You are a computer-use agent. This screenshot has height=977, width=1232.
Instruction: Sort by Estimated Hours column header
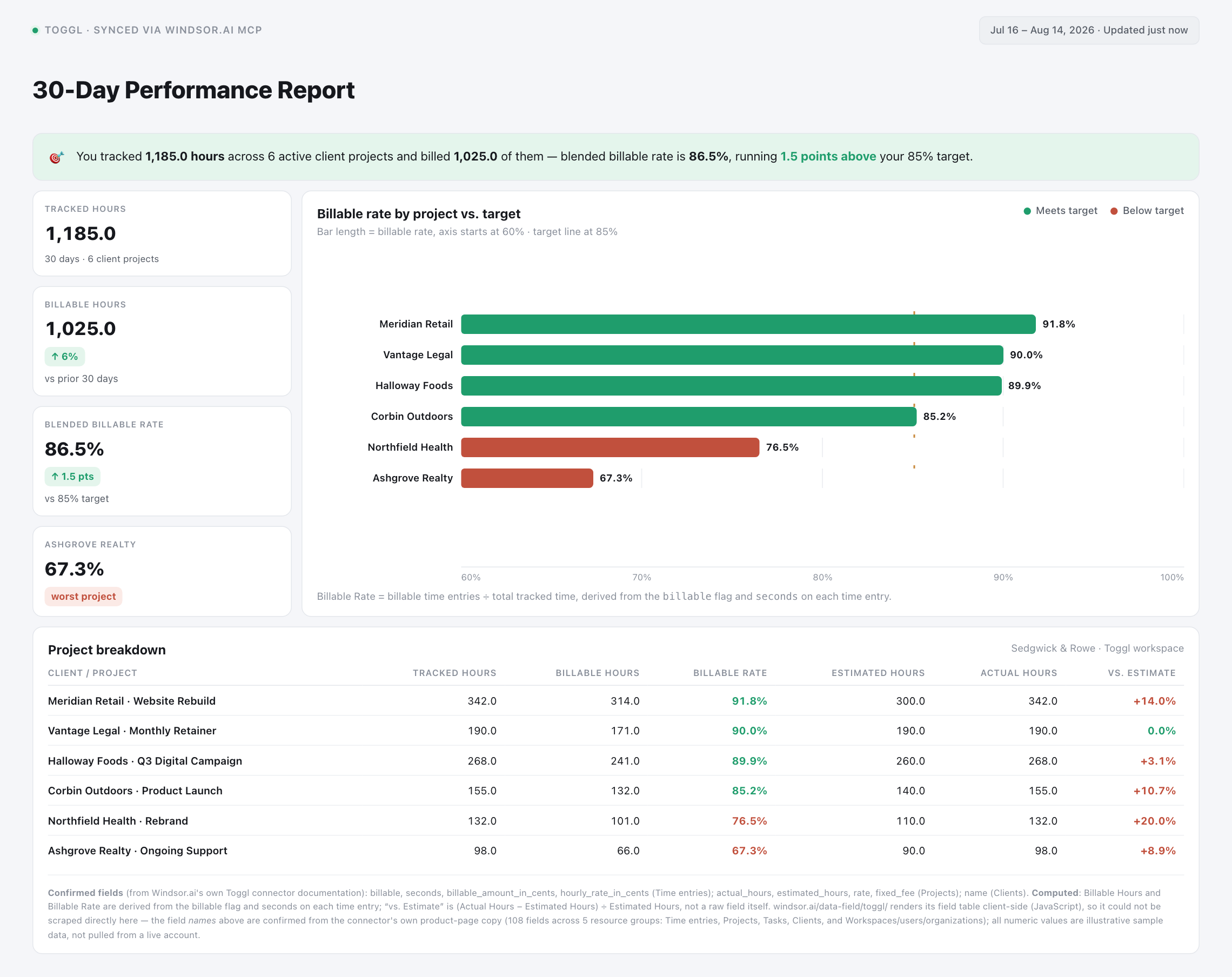[x=878, y=673]
